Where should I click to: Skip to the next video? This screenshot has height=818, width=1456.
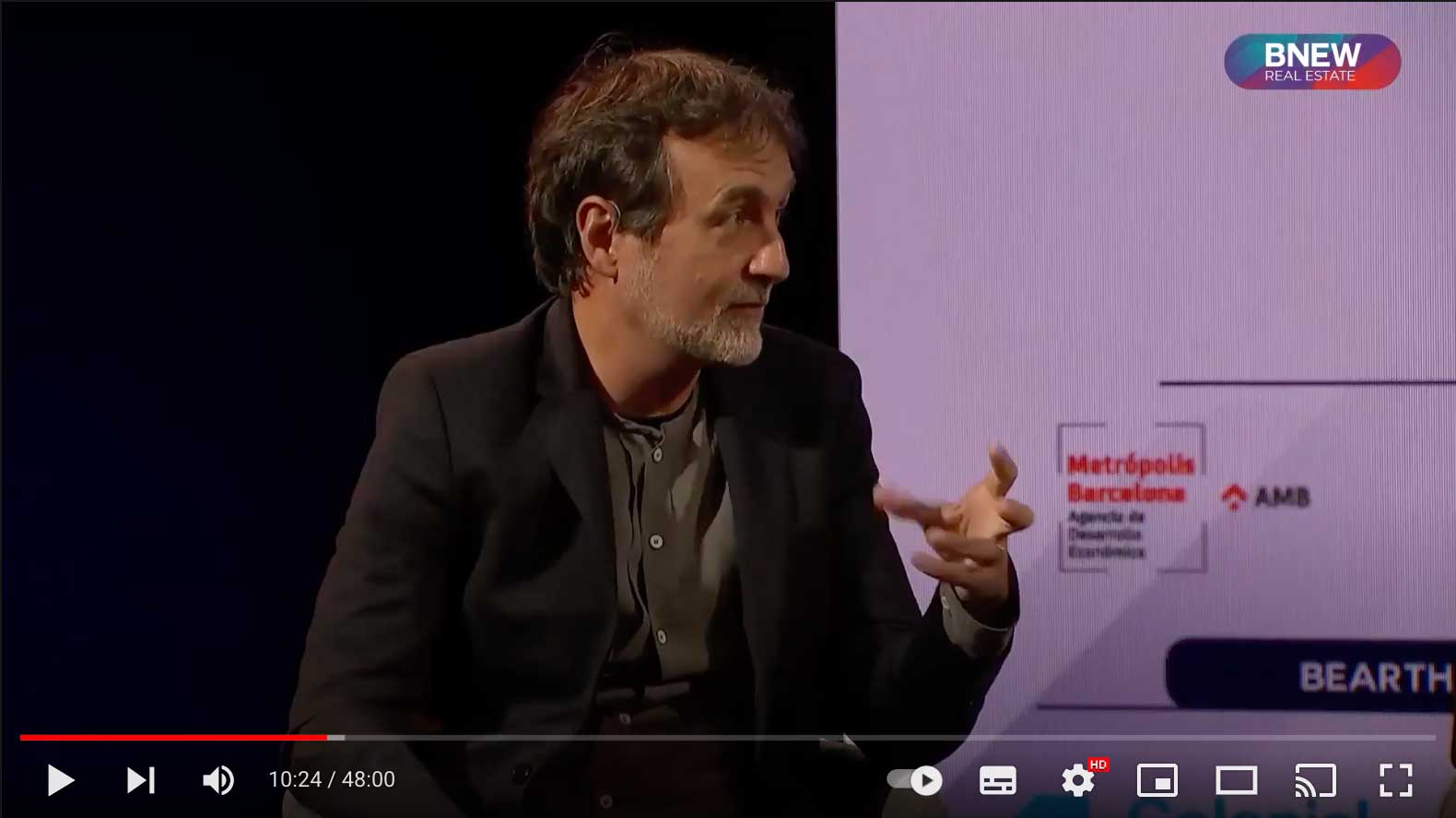[141, 780]
